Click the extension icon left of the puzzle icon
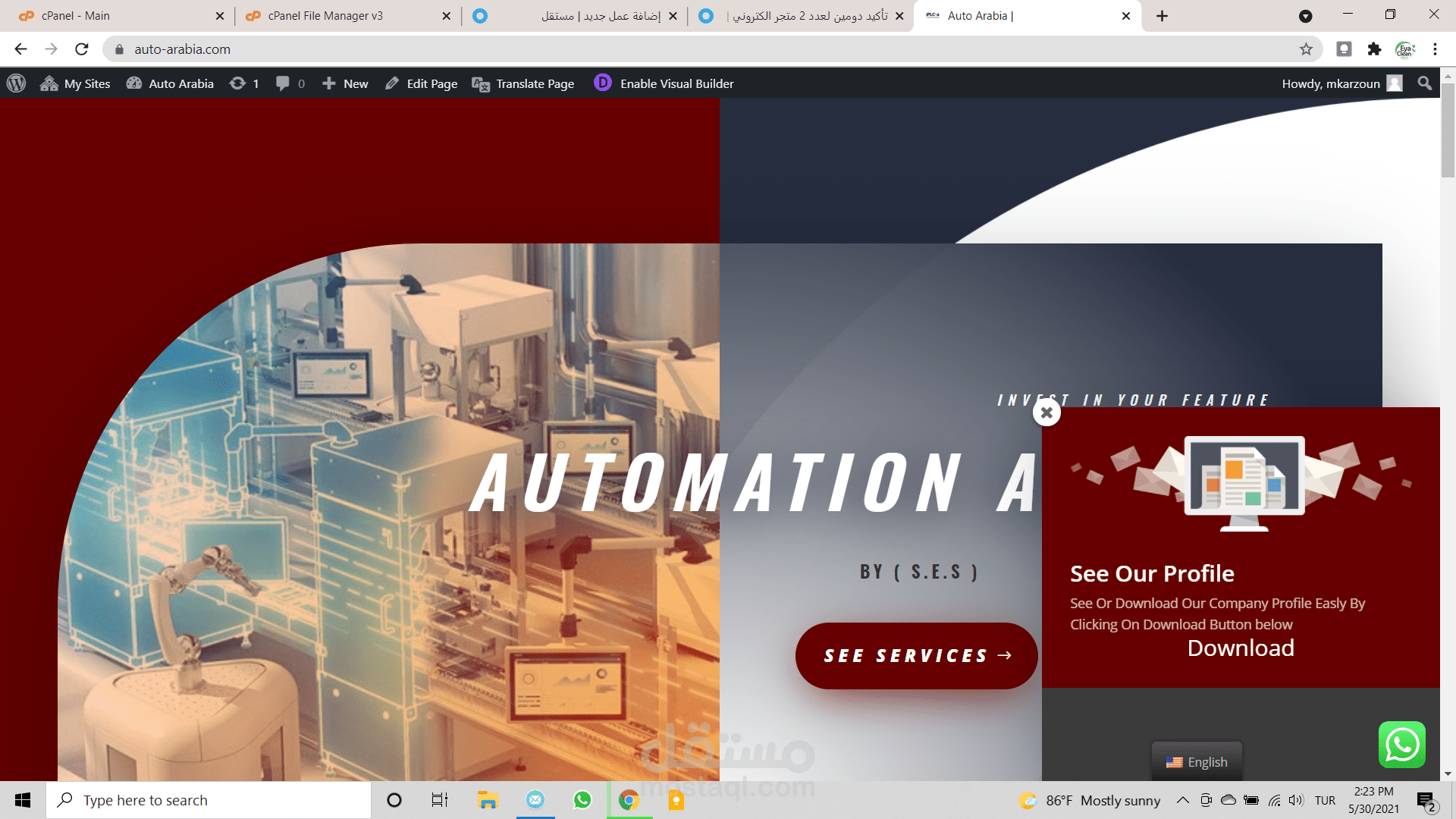The width and height of the screenshot is (1456, 819). pyautogui.click(x=1344, y=49)
